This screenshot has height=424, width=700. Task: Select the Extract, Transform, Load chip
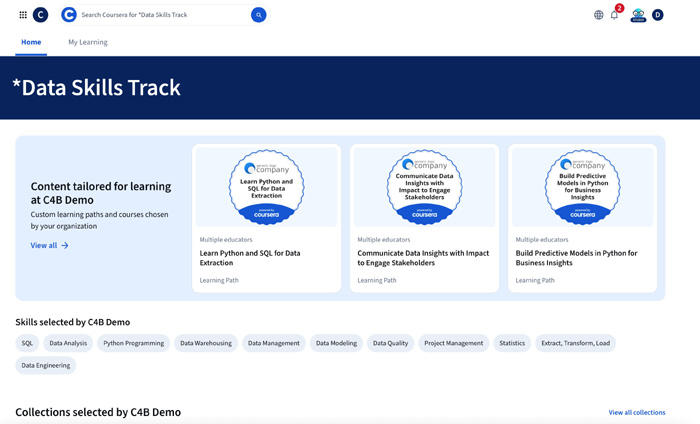click(x=575, y=343)
